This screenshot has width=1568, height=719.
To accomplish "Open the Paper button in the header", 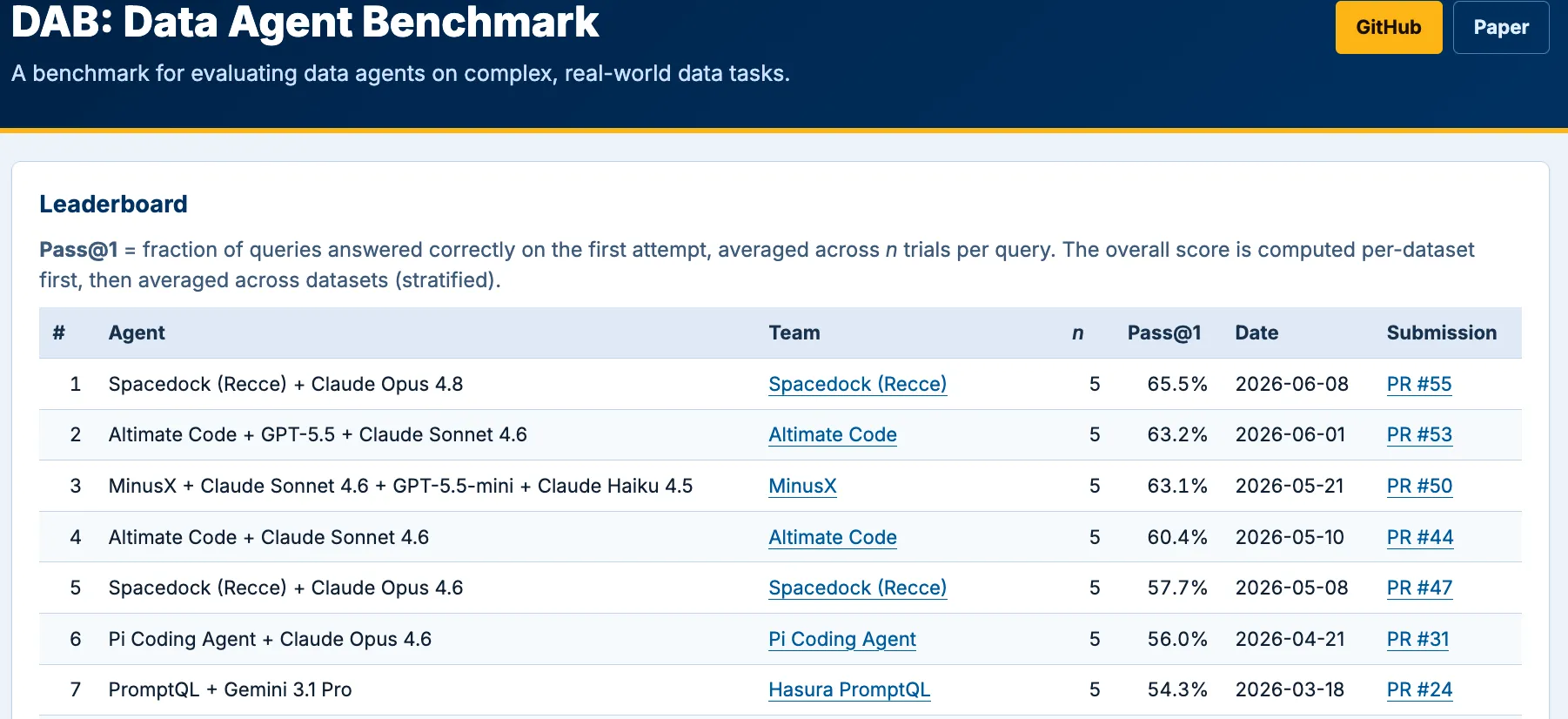I will [x=1501, y=27].
